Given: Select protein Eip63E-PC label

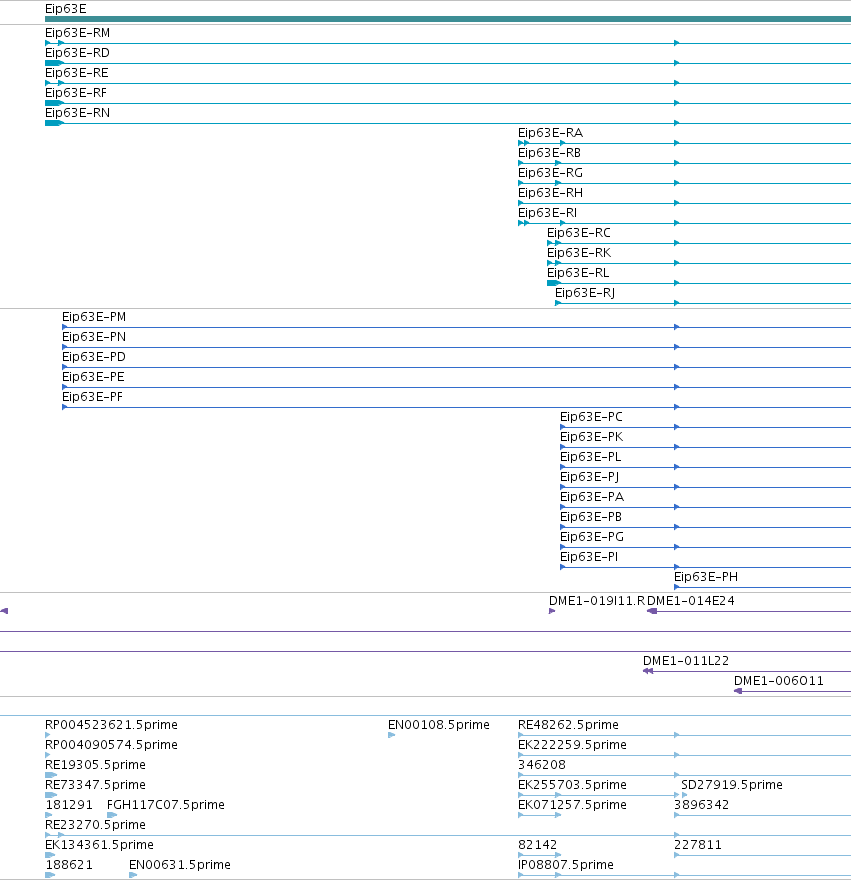Looking at the screenshot, I should (x=592, y=417).
